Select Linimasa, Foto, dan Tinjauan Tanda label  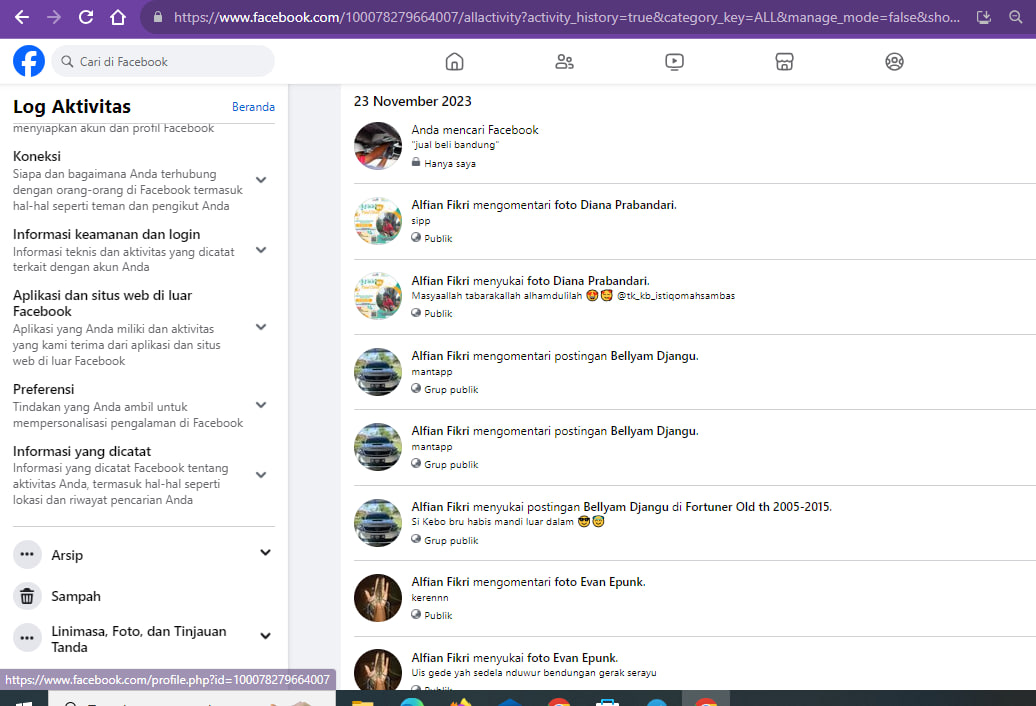tap(139, 639)
